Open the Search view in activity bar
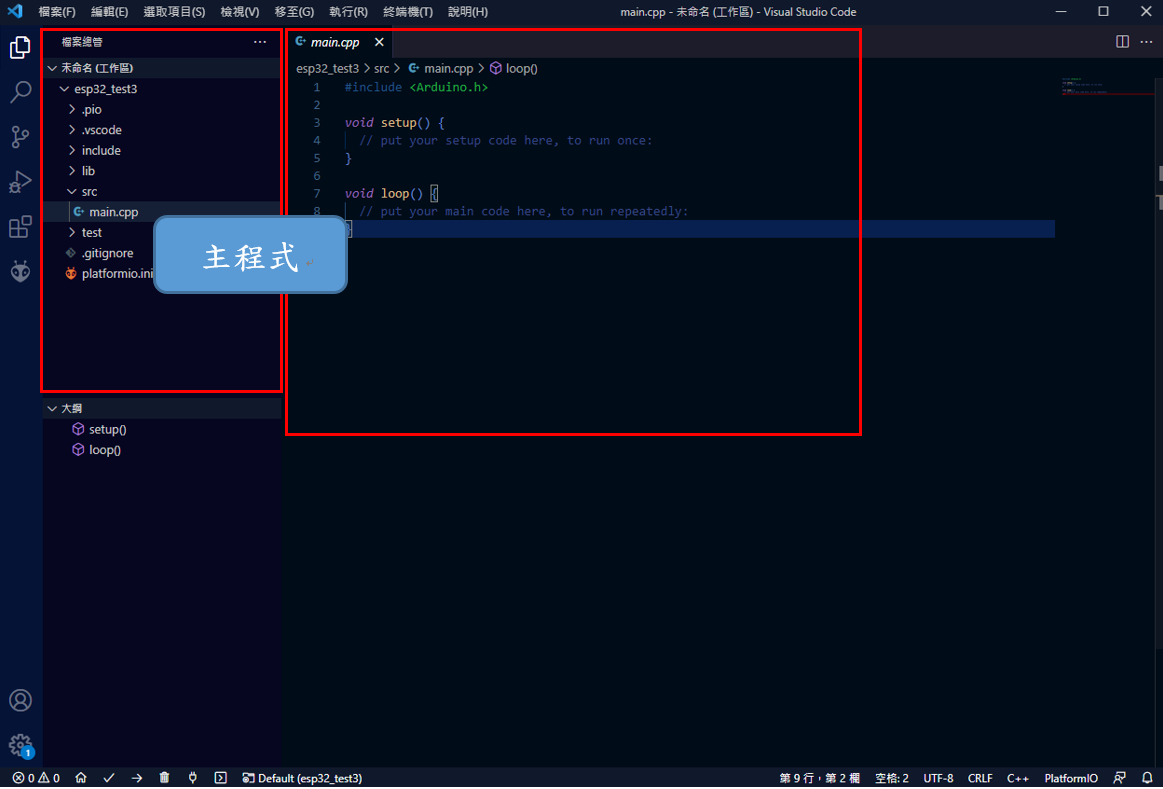 click(20, 92)
